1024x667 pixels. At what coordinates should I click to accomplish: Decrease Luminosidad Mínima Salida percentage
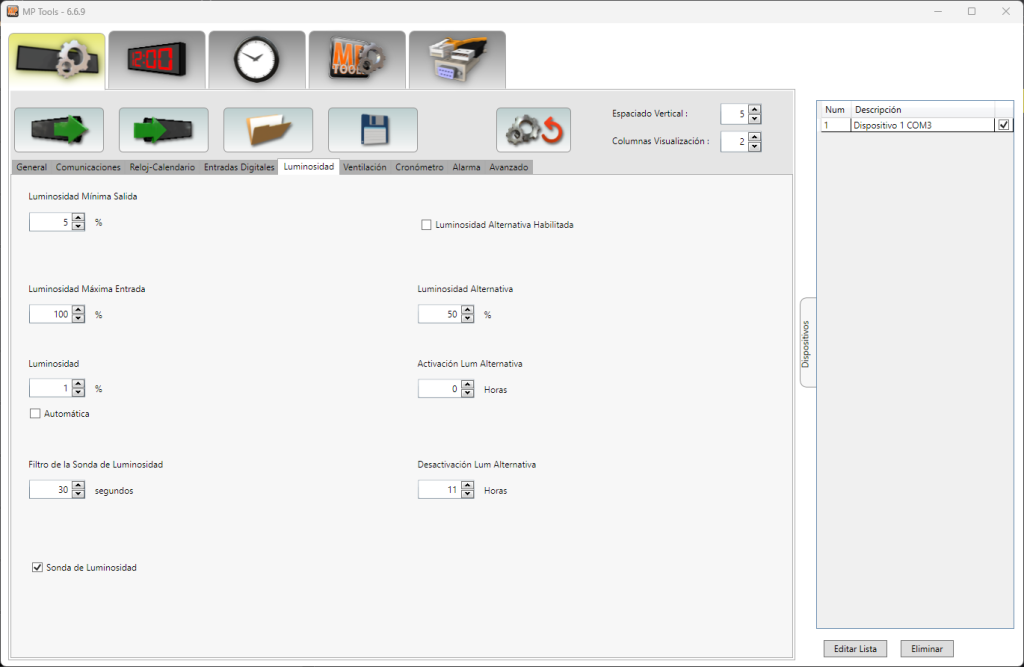click(x=78, y=227)
